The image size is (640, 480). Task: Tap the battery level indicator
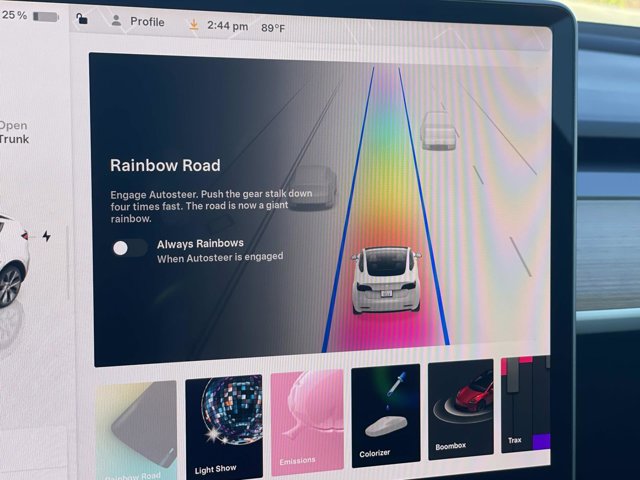46,16
